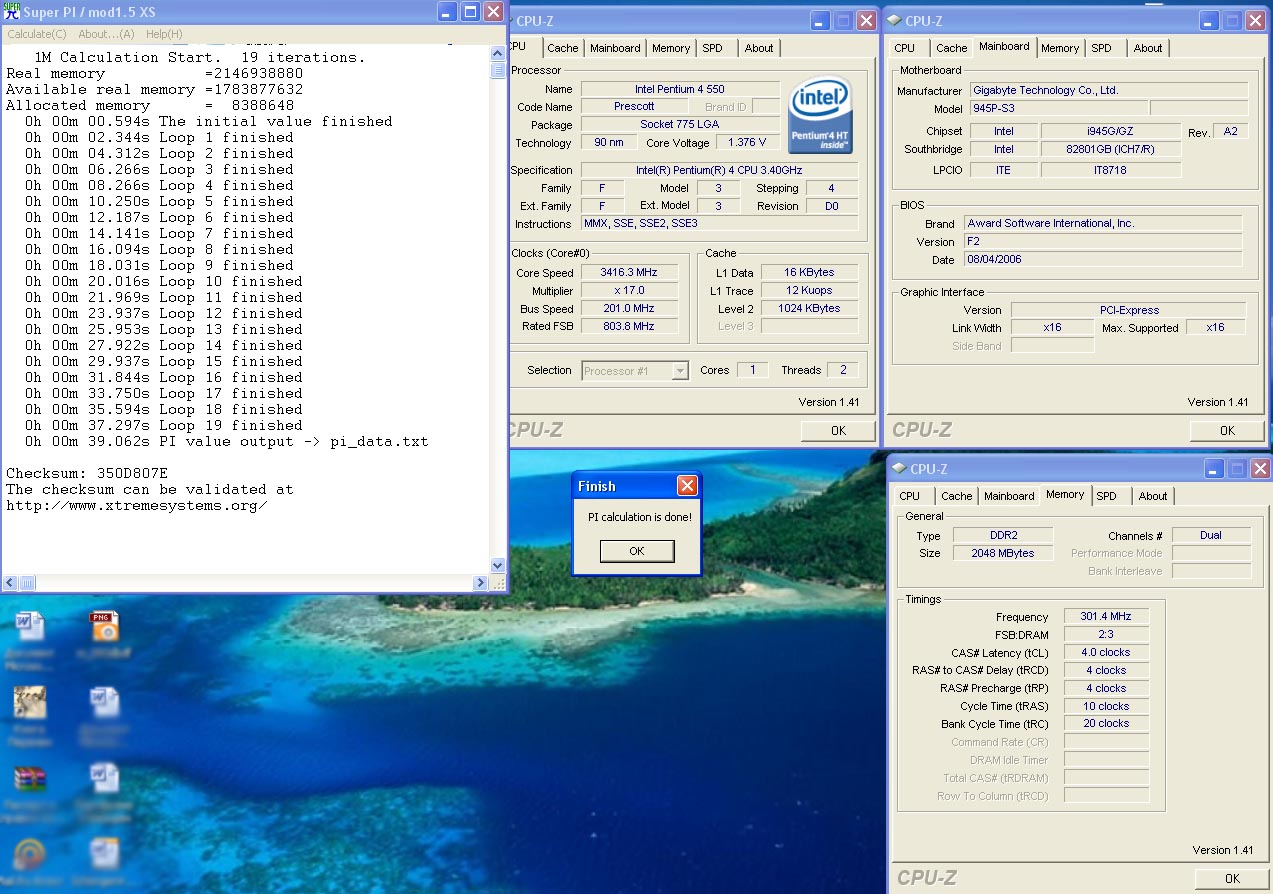Switch to Cache tab in CPU-Z CPU window
This screenshot has height=894, width=1273.
[562, 48]
